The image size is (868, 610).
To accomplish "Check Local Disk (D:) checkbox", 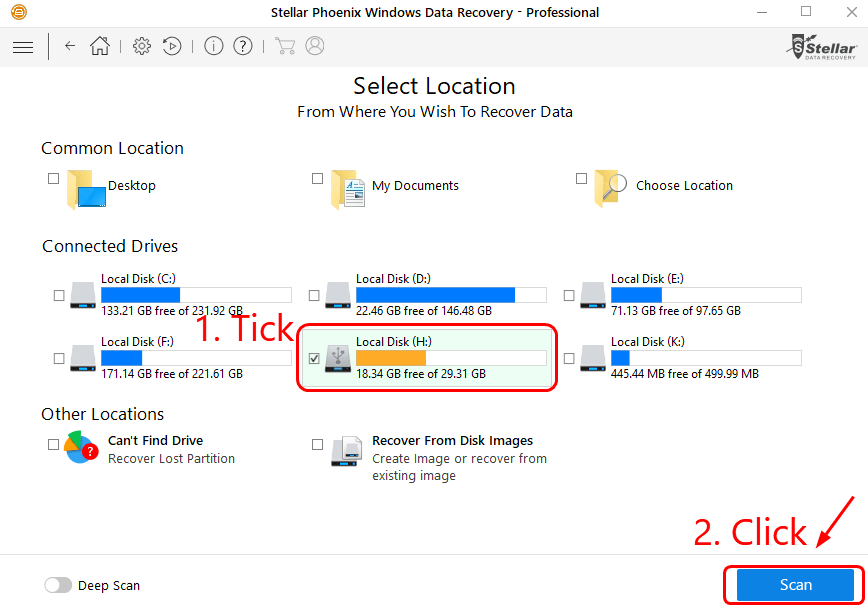I will [x=314, y=296].
